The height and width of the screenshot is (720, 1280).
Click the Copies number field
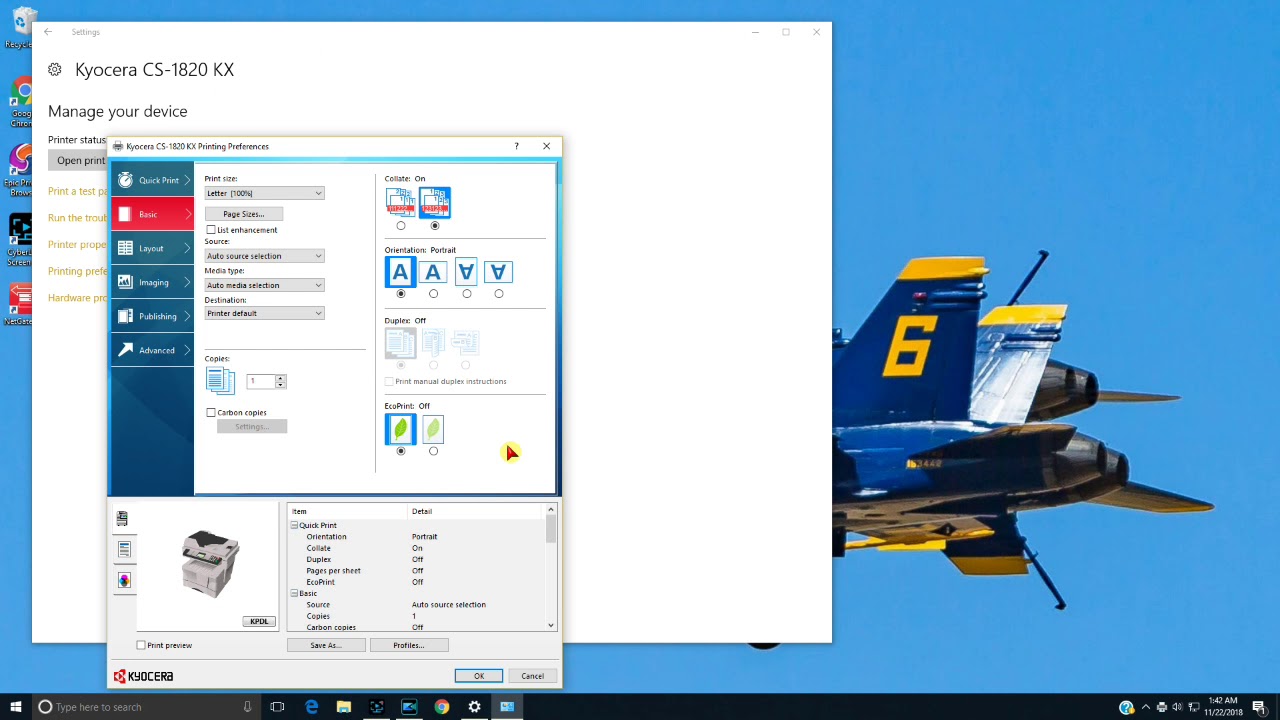point(261,381)
